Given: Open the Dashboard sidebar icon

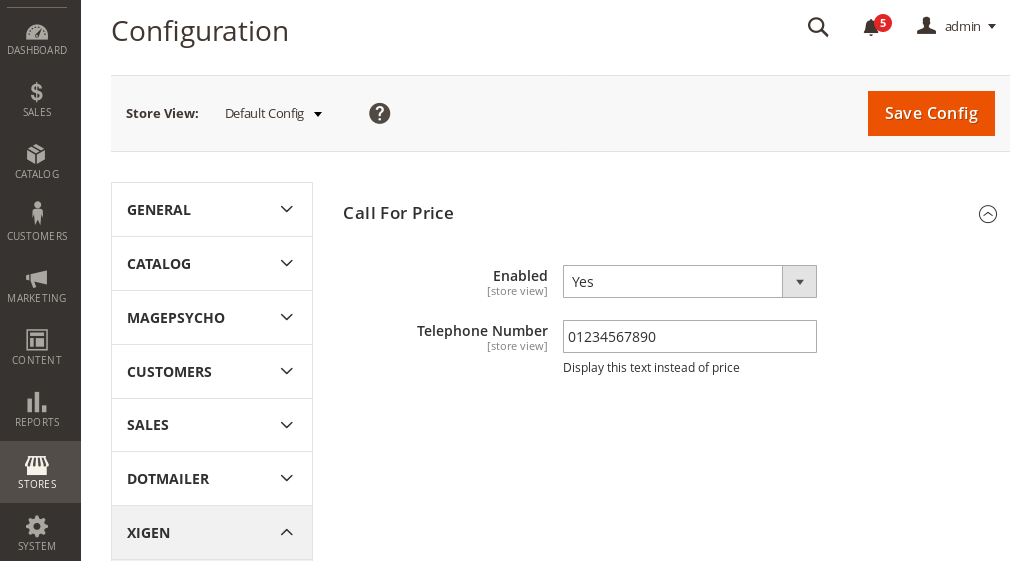Looking at the screenshot, I should coord(37,39).
